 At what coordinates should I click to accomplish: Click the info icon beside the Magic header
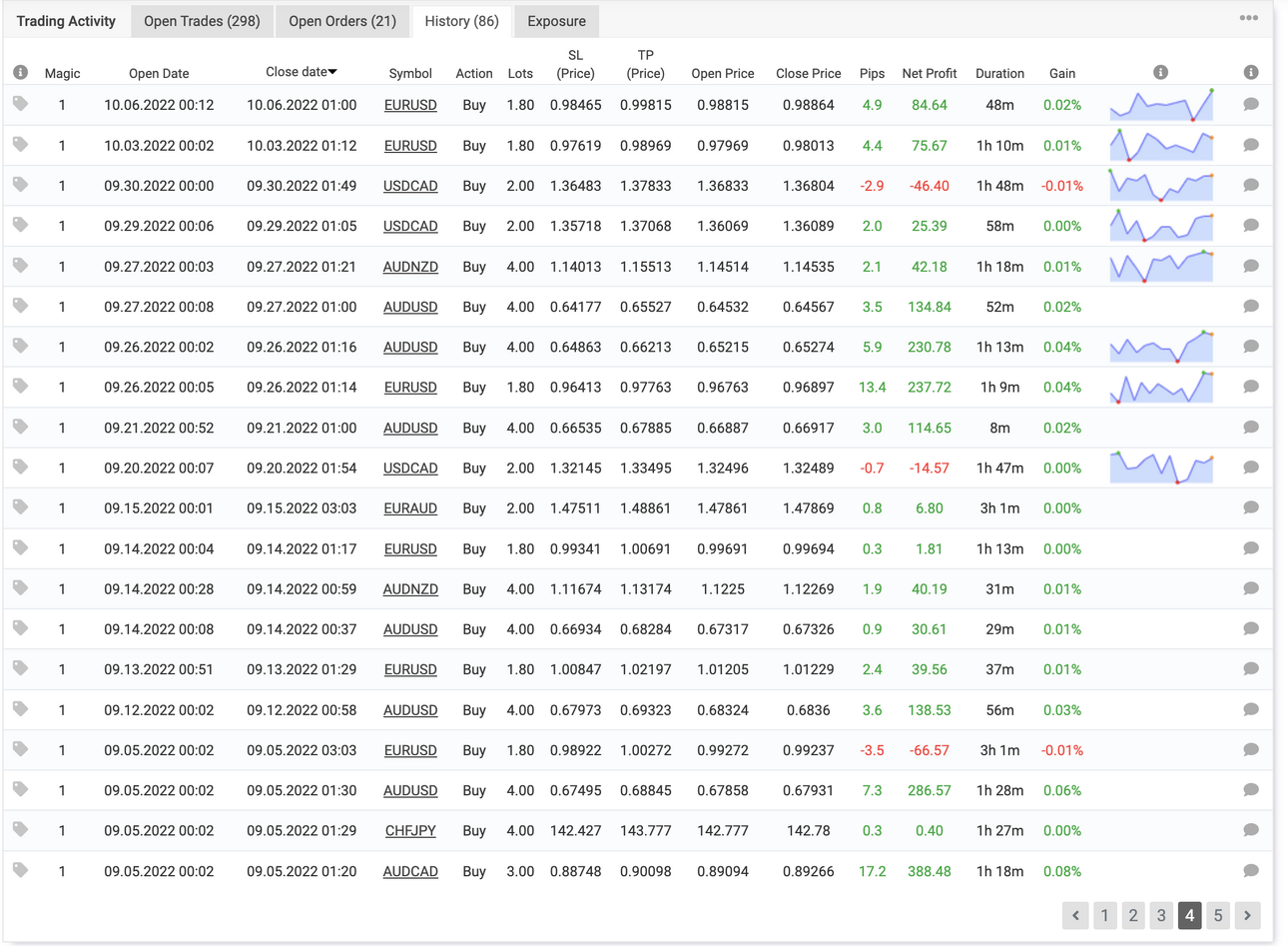20,72
